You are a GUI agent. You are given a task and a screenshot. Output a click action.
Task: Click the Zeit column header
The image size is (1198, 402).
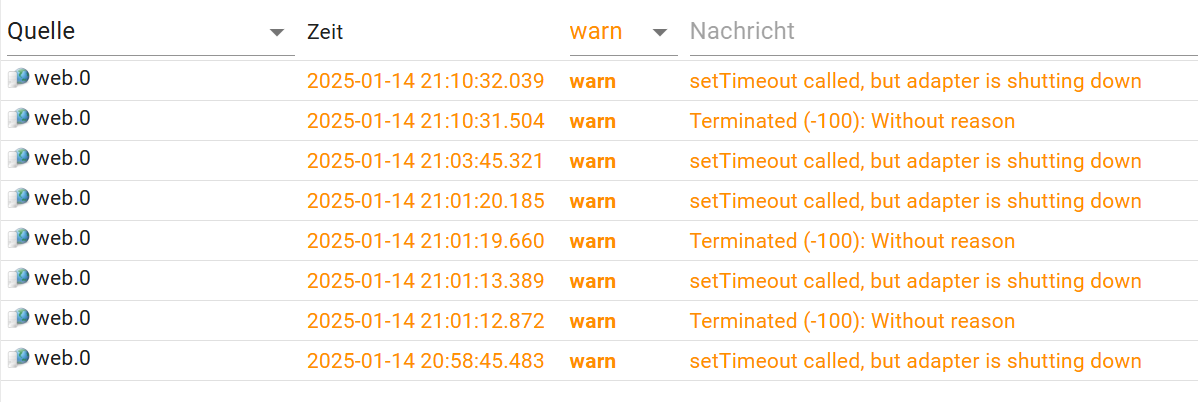pyautogui.click(x=325, y=32)
